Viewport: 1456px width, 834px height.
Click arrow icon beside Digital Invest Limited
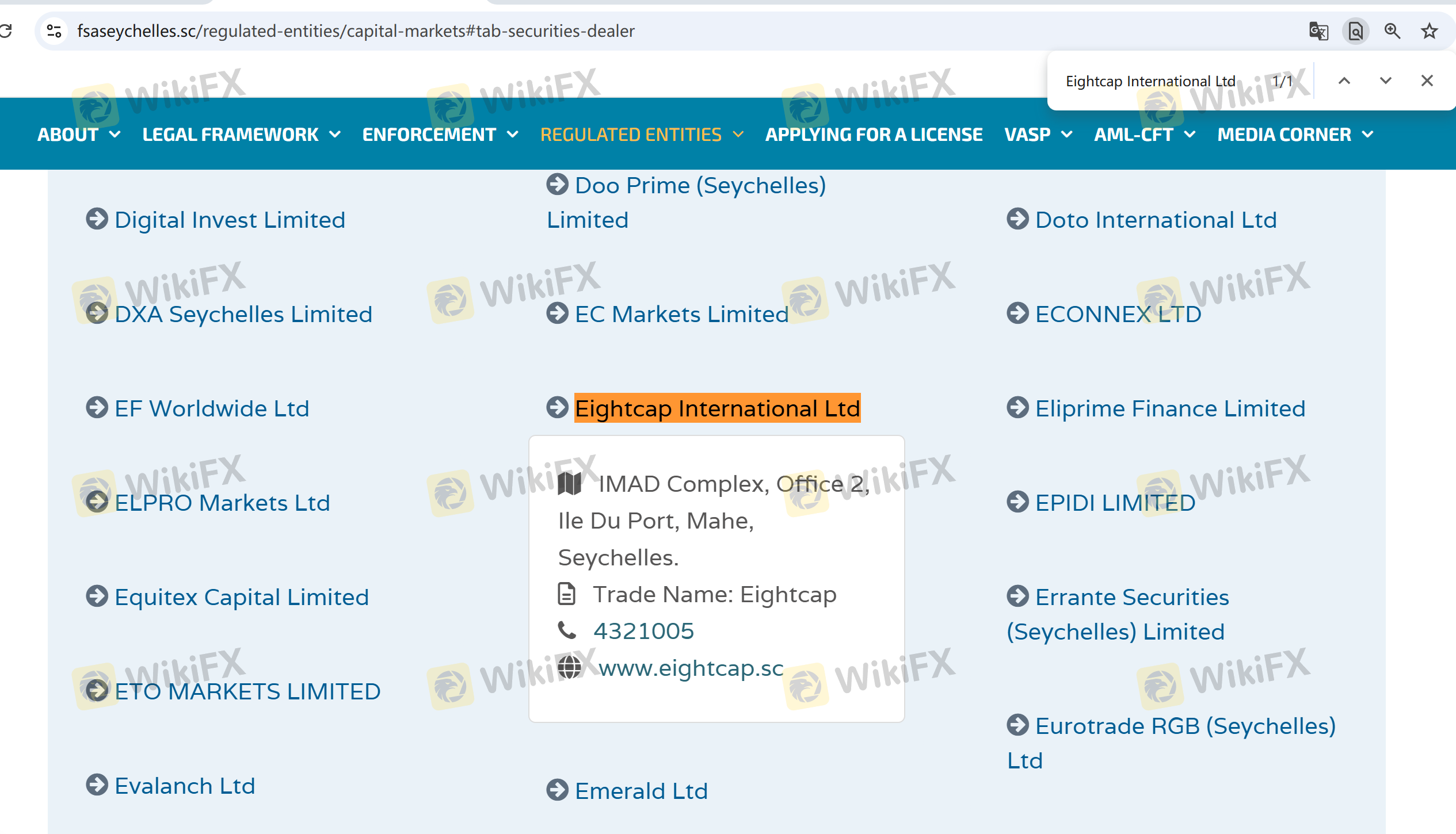97,219
